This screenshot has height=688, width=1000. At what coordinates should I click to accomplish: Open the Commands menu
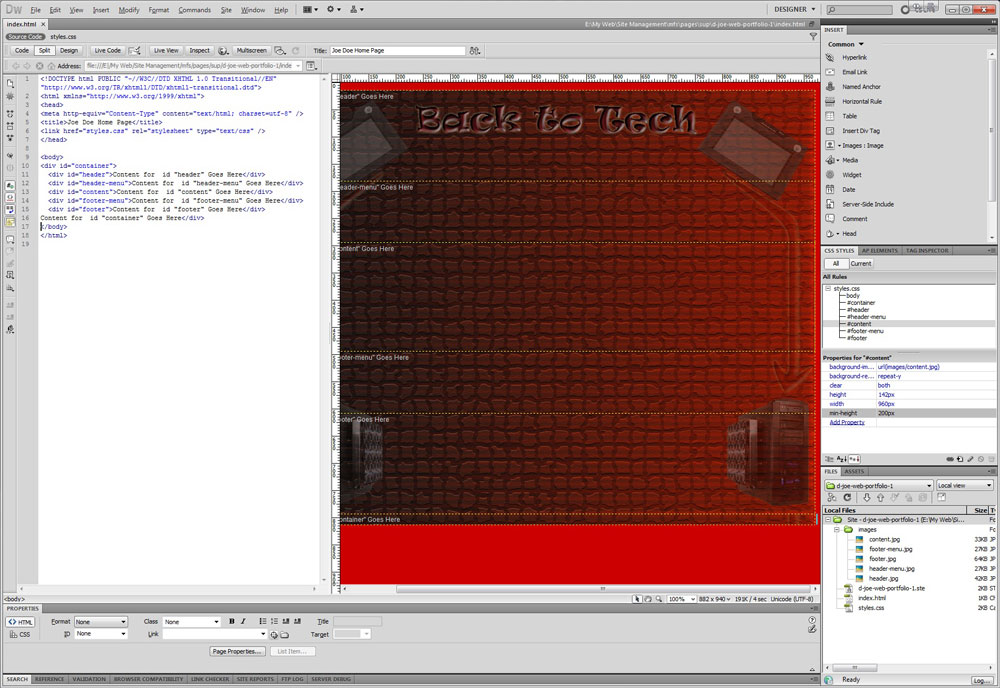[x=194, y=10]
